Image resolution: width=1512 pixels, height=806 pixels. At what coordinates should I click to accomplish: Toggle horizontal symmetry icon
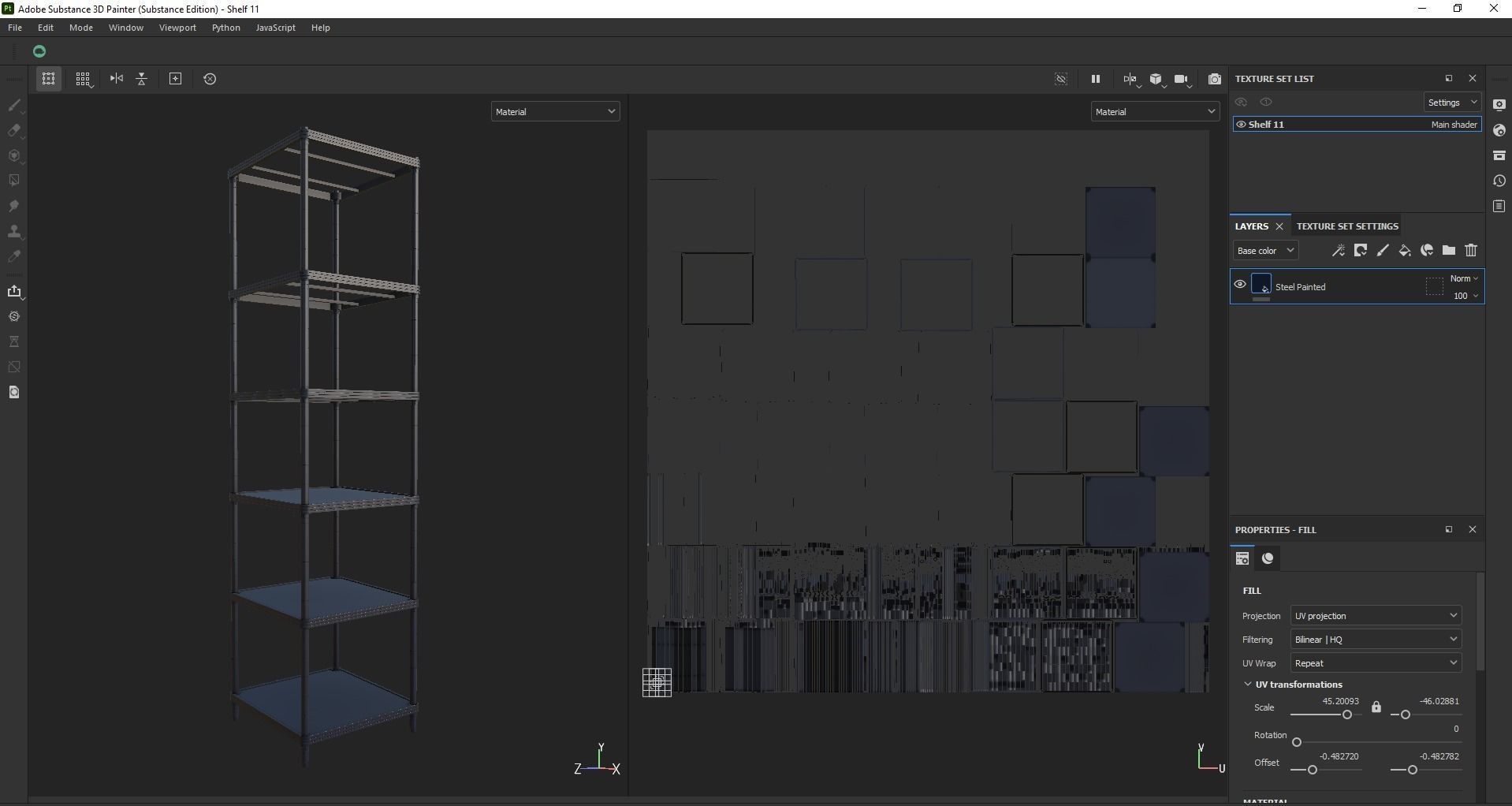117,79
